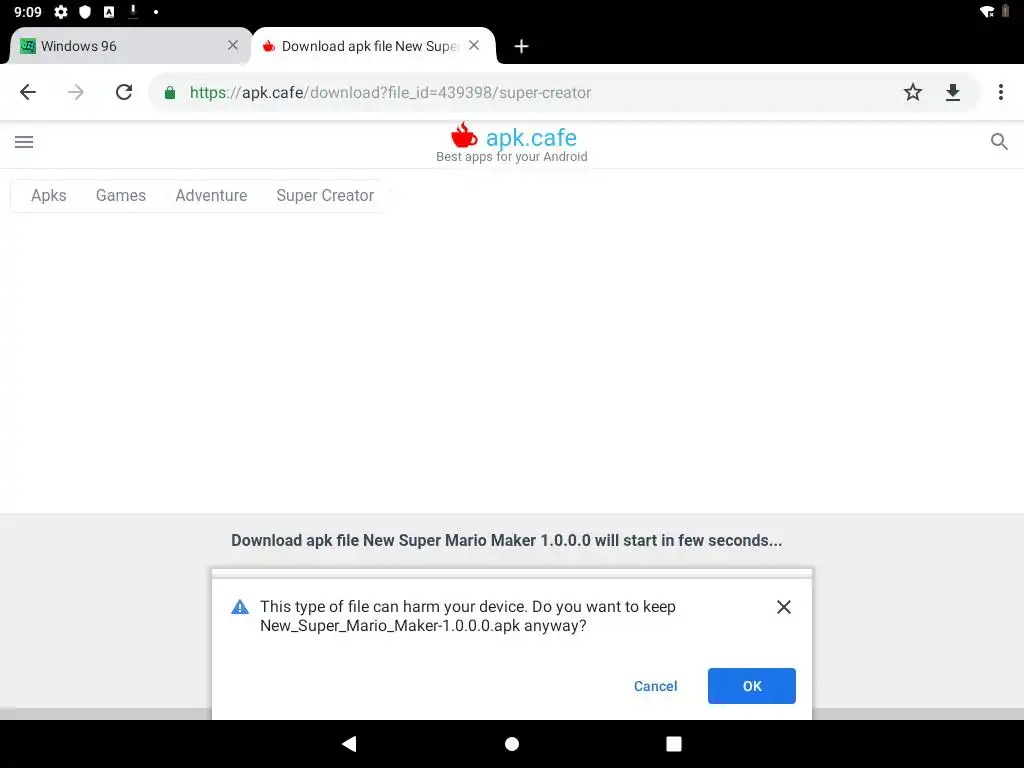The height and width of the screenshot is (768, 1024).
Task: Close the Download apk file tab
Action: [474, 45]
